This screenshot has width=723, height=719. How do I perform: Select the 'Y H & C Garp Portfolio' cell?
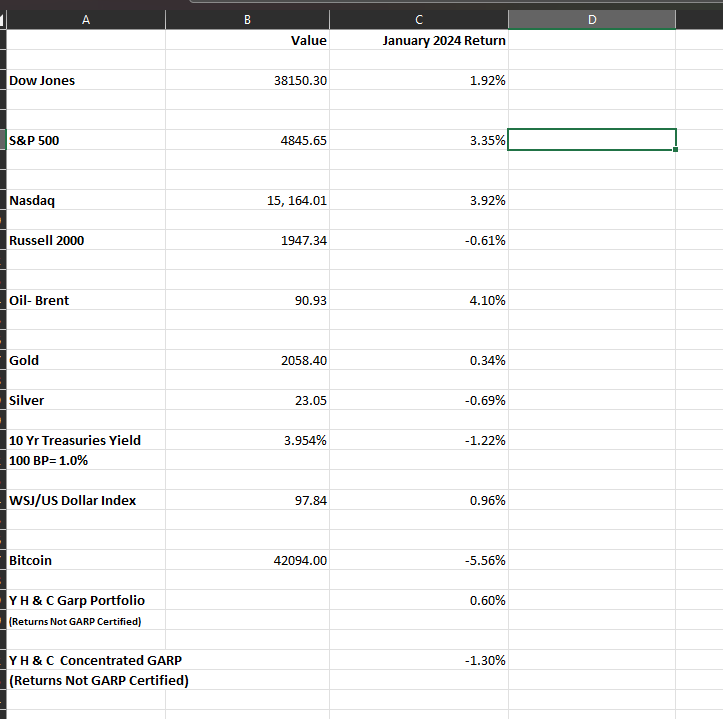pyautogui.click(x=86, y=600)
